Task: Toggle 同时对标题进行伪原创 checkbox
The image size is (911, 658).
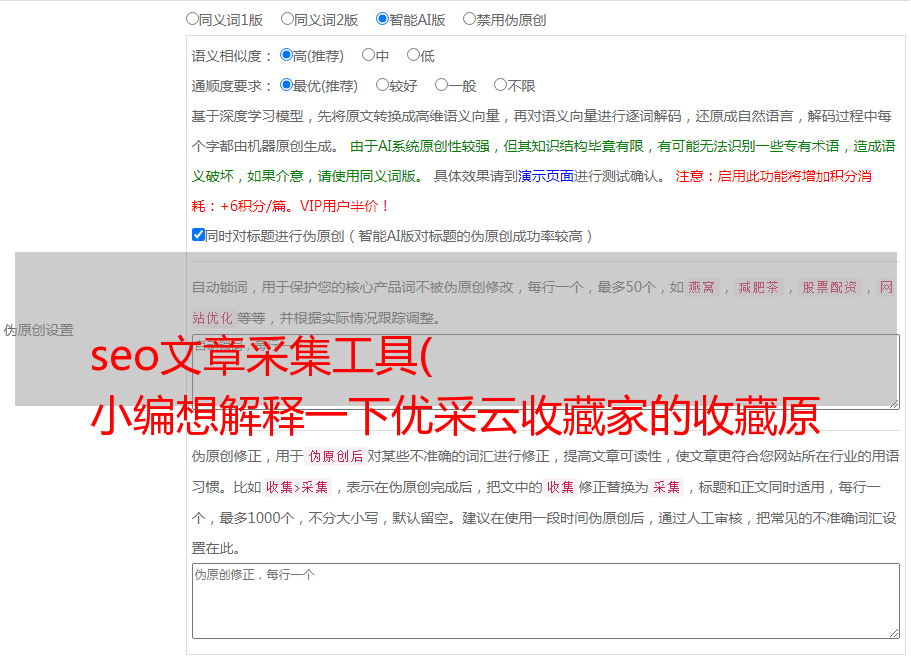Action: click(x=198, y=235)
